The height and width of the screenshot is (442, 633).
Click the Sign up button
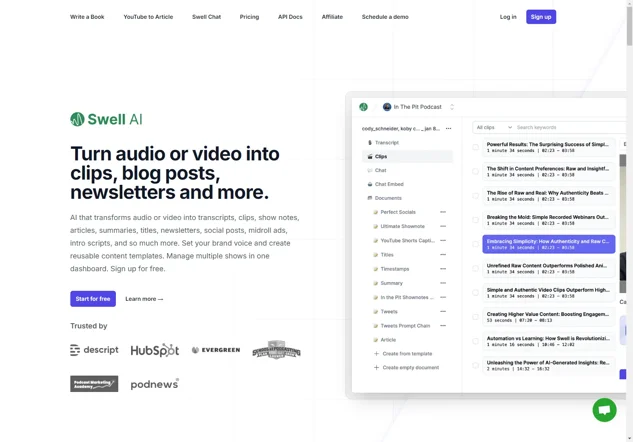pyautogui.click(x=541, y=17)
